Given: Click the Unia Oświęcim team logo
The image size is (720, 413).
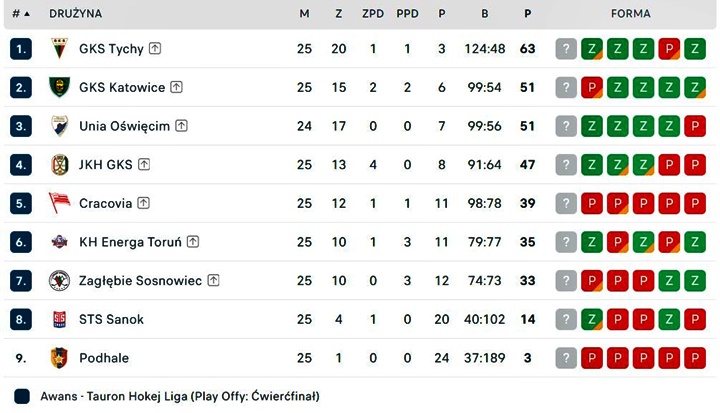Looking at the screenshot, I should [59, 126].
